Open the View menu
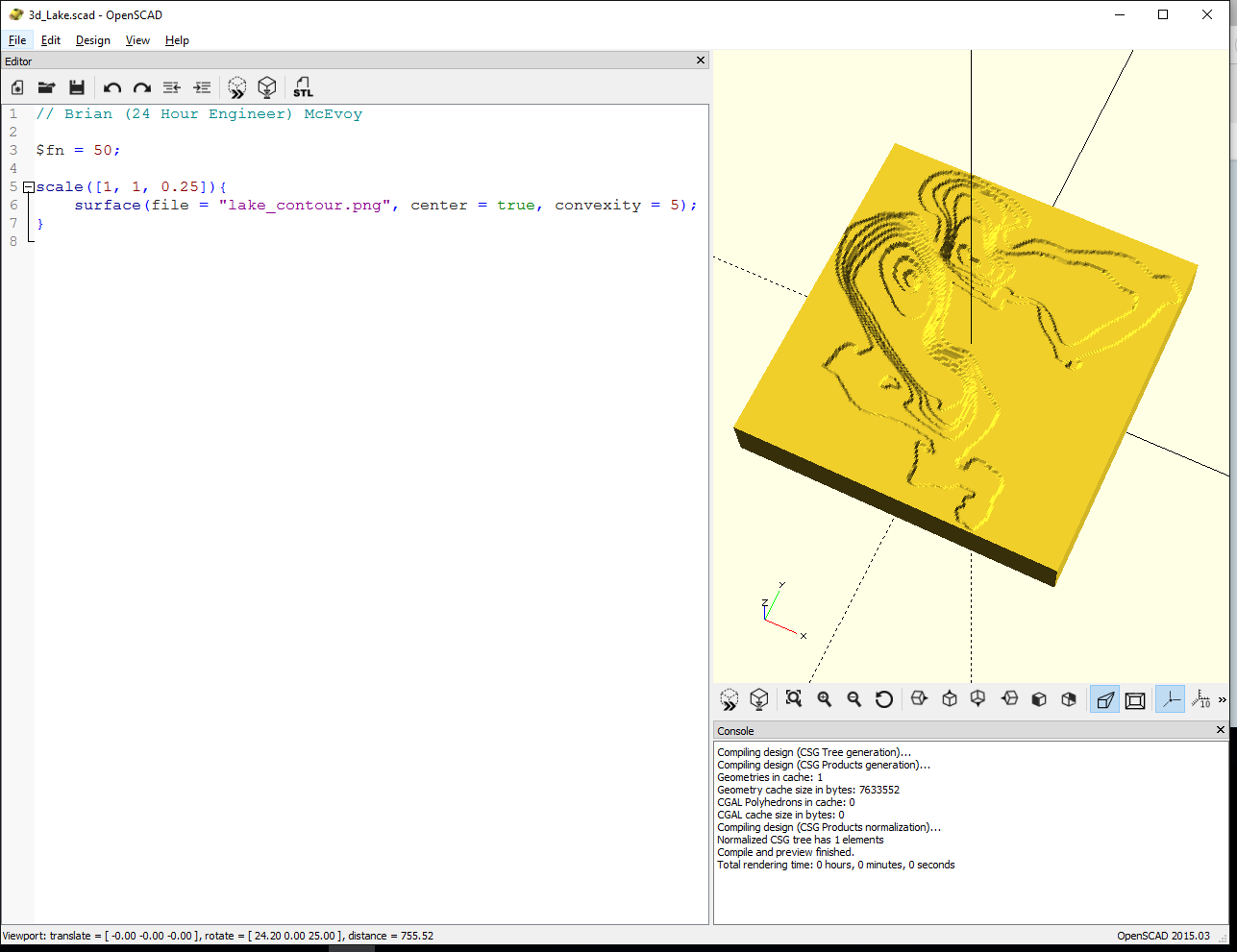Viewport: 1237px width, 952px height. tap(137, 40)
